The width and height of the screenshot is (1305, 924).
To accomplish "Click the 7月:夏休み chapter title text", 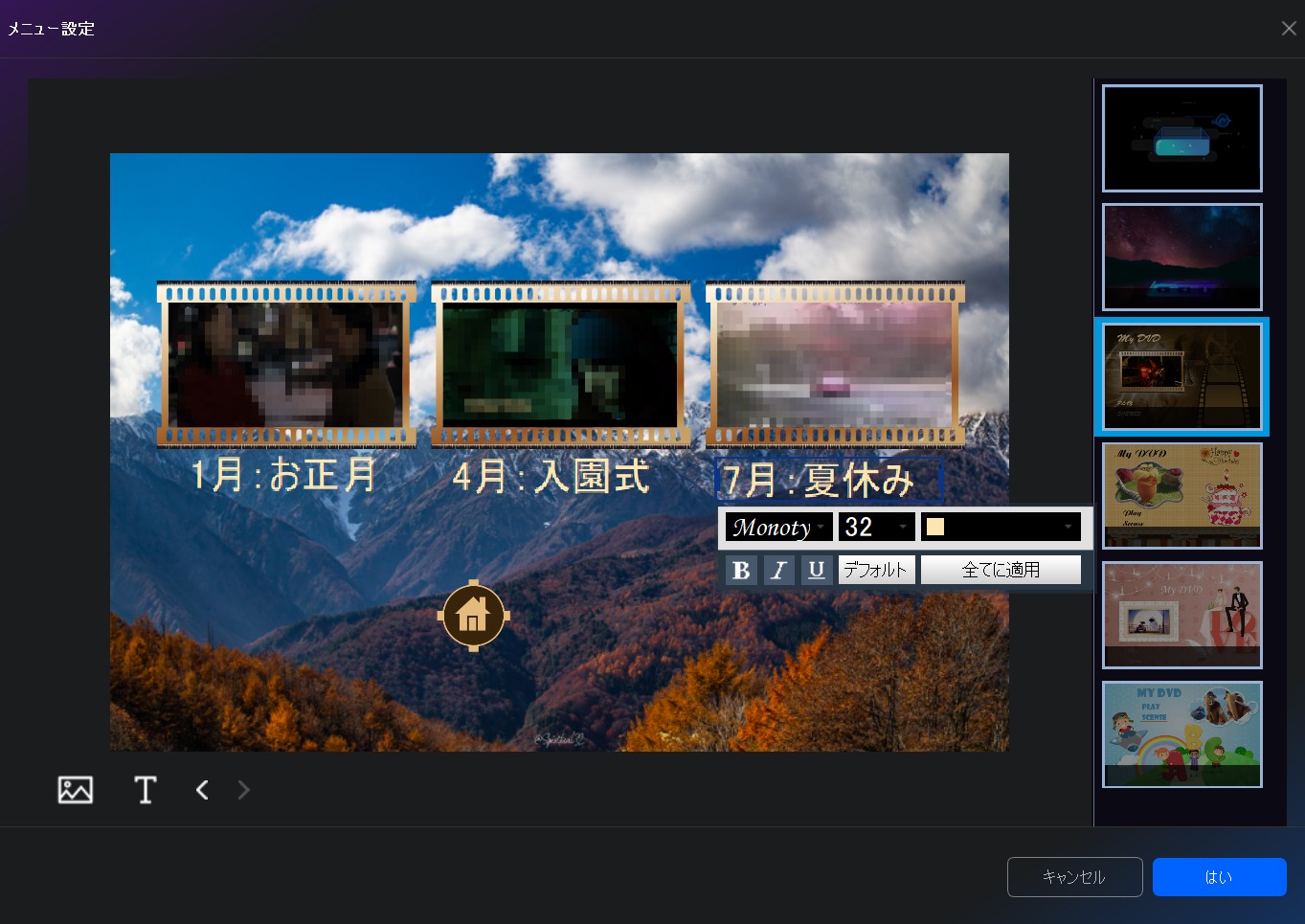I will coord(828,479).
